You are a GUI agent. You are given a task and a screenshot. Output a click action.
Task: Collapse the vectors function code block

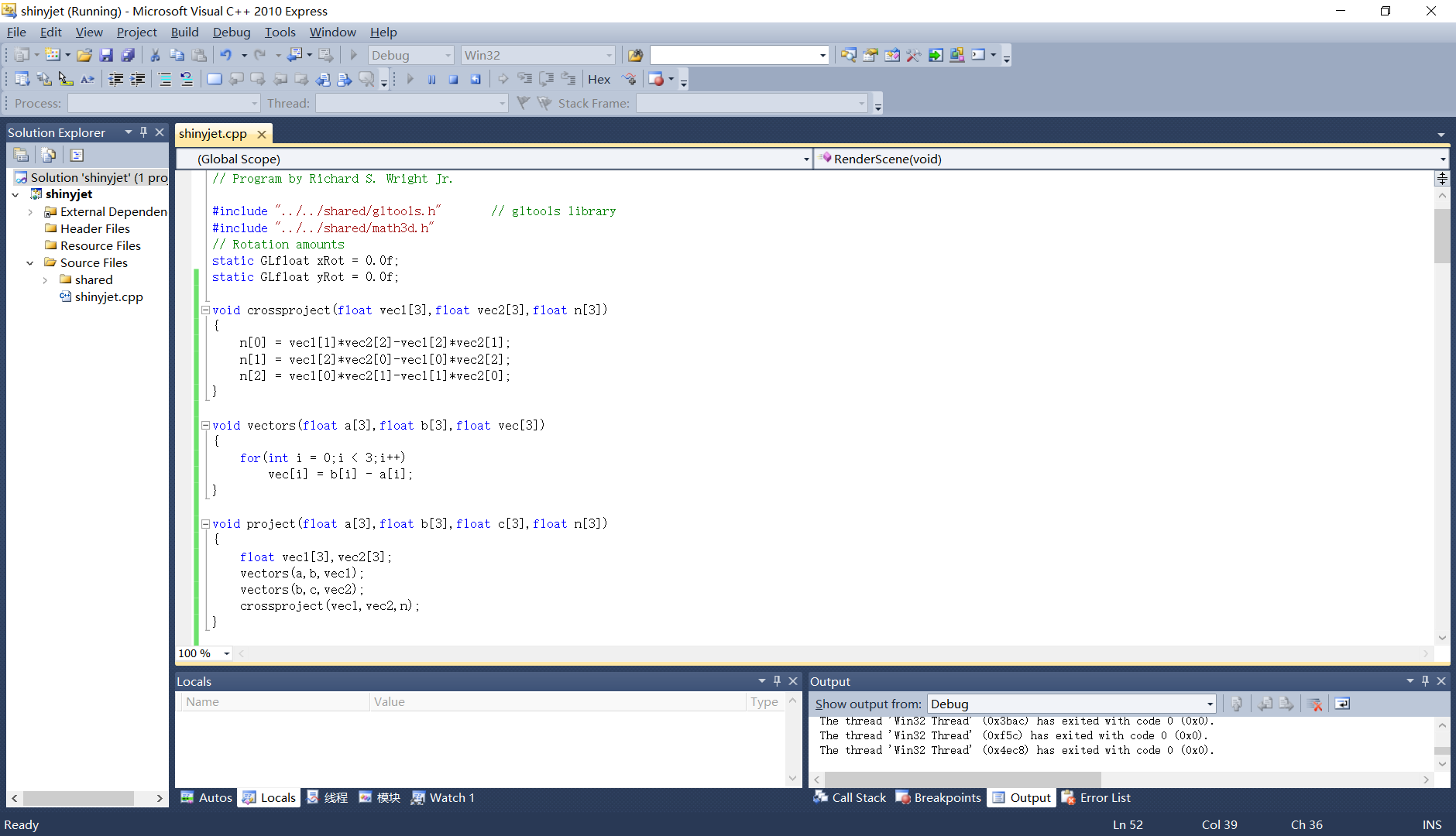tap(205, 425)
